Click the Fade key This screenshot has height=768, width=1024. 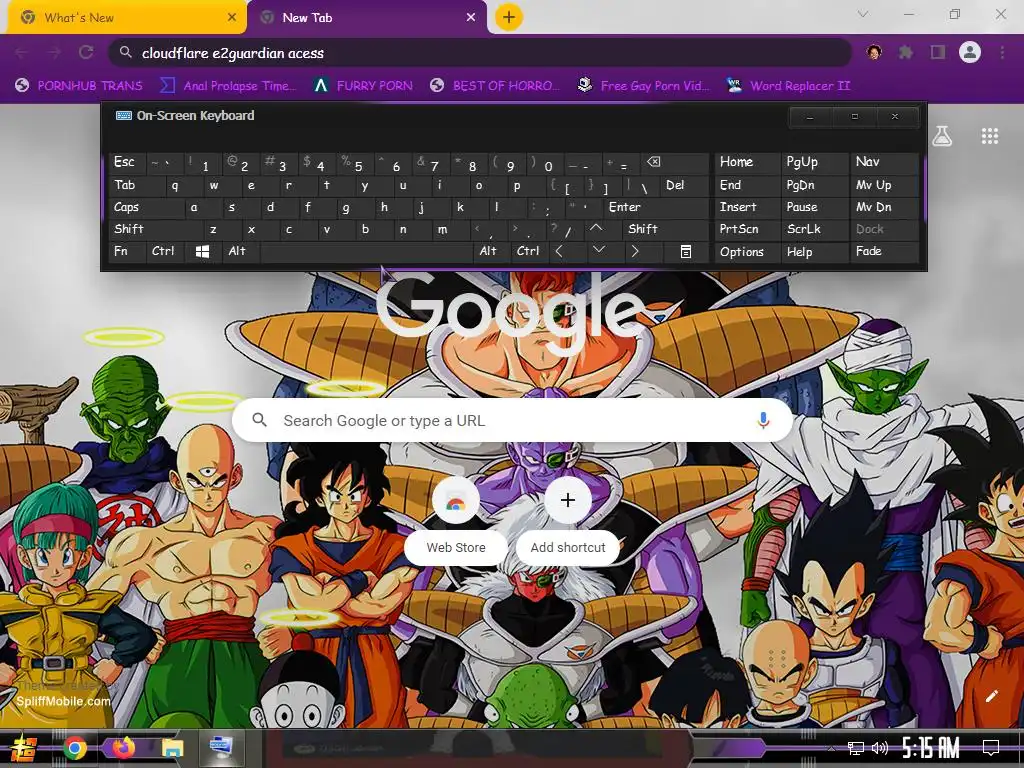point(884,251)
